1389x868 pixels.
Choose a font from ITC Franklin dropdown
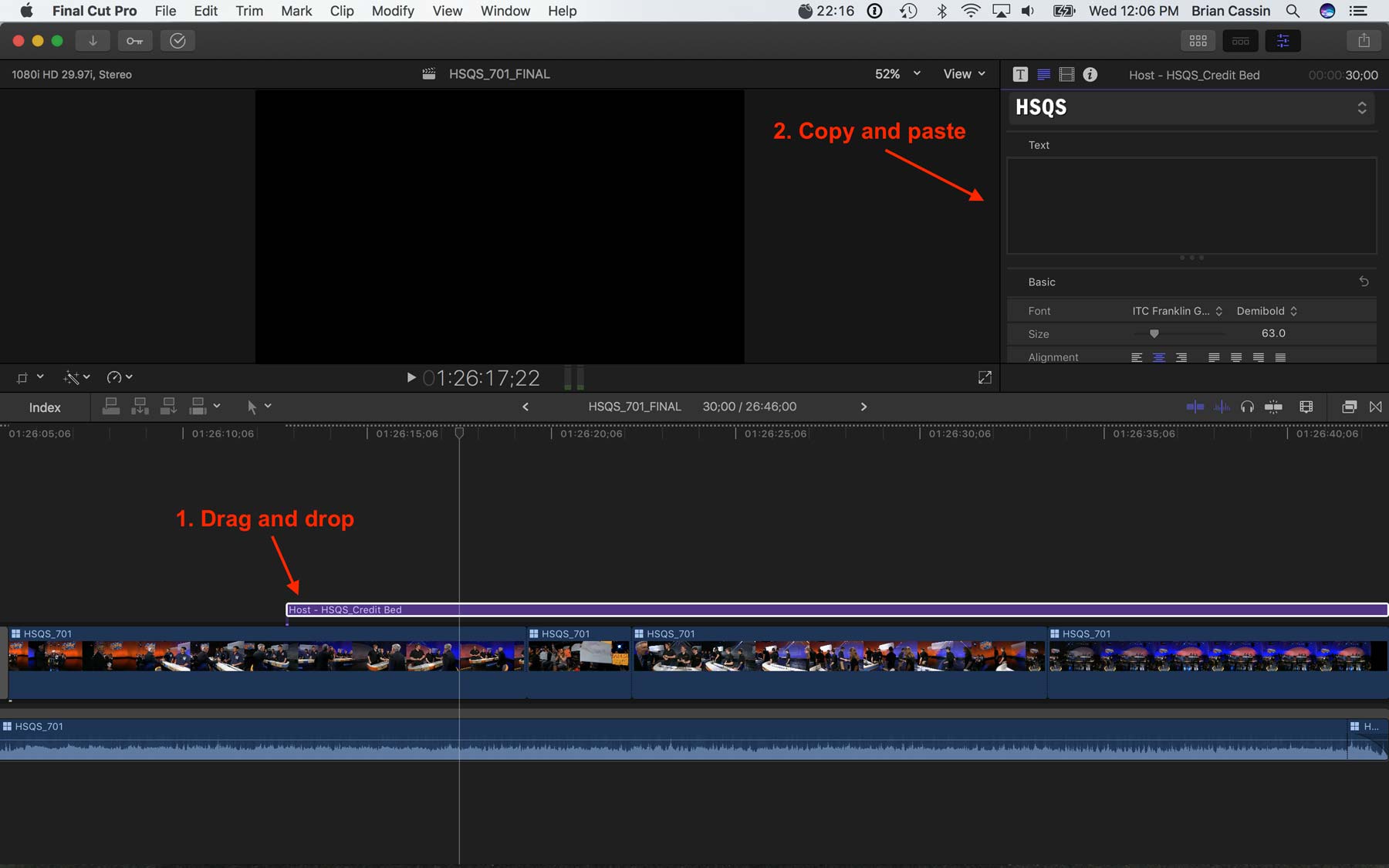pyautogui.click(x=1177, y=311)
